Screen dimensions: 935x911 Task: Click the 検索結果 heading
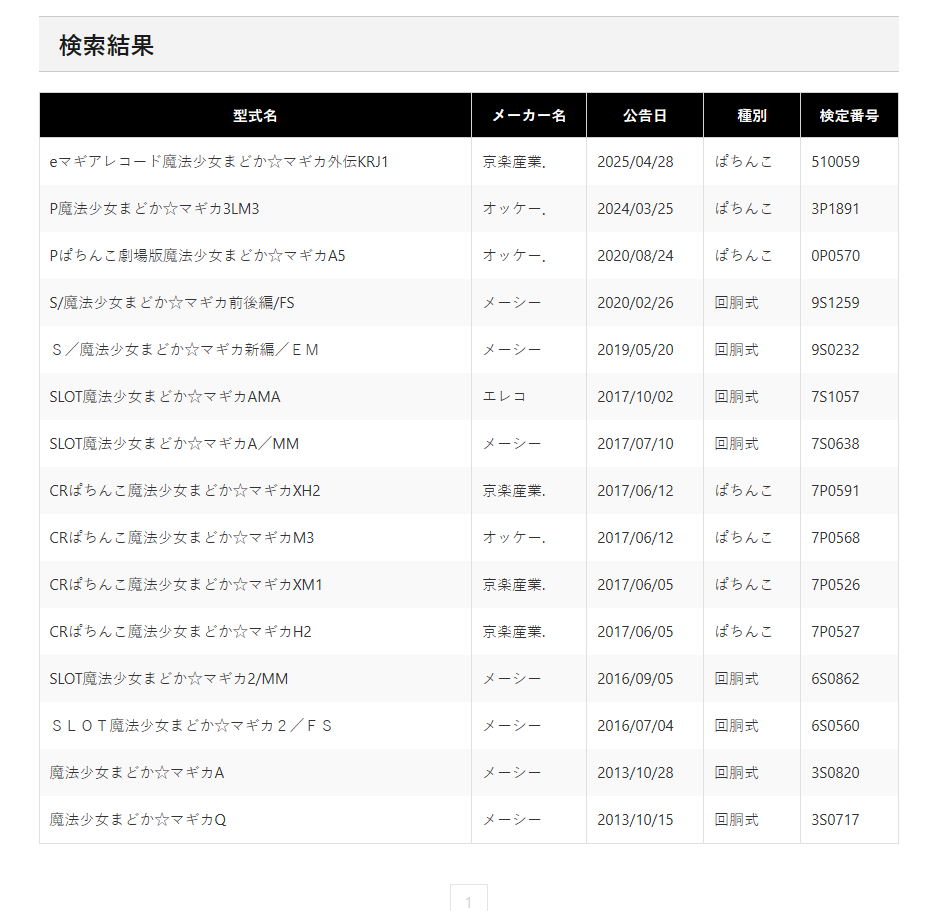click(107, 45)
